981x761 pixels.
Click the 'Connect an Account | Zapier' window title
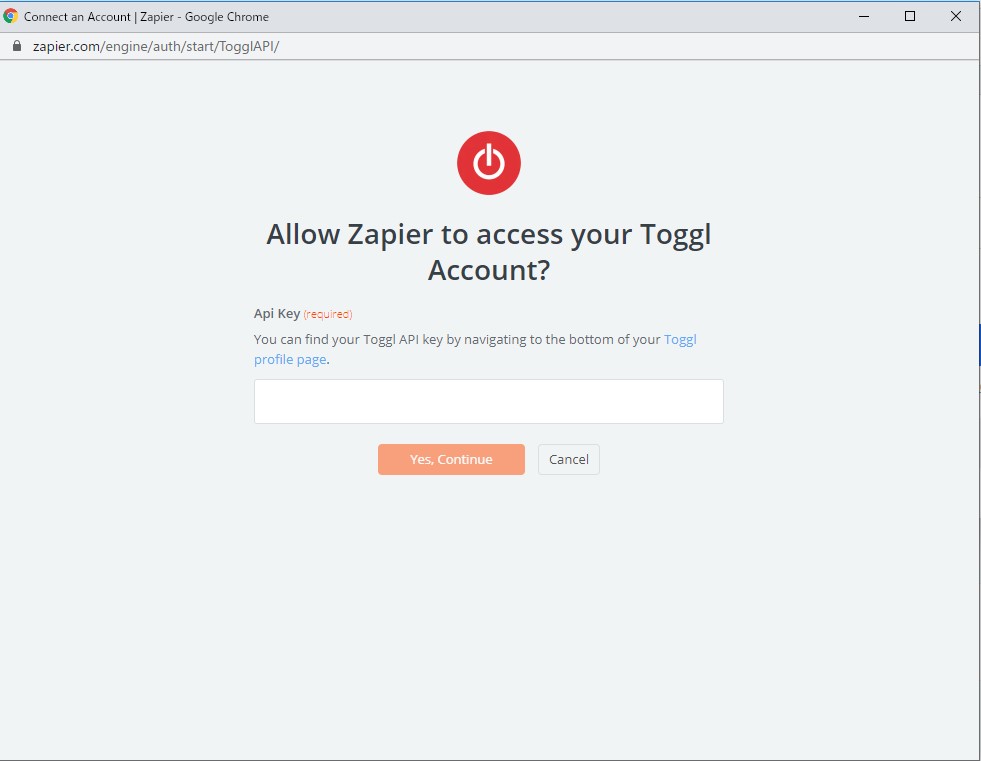point(99,17)
